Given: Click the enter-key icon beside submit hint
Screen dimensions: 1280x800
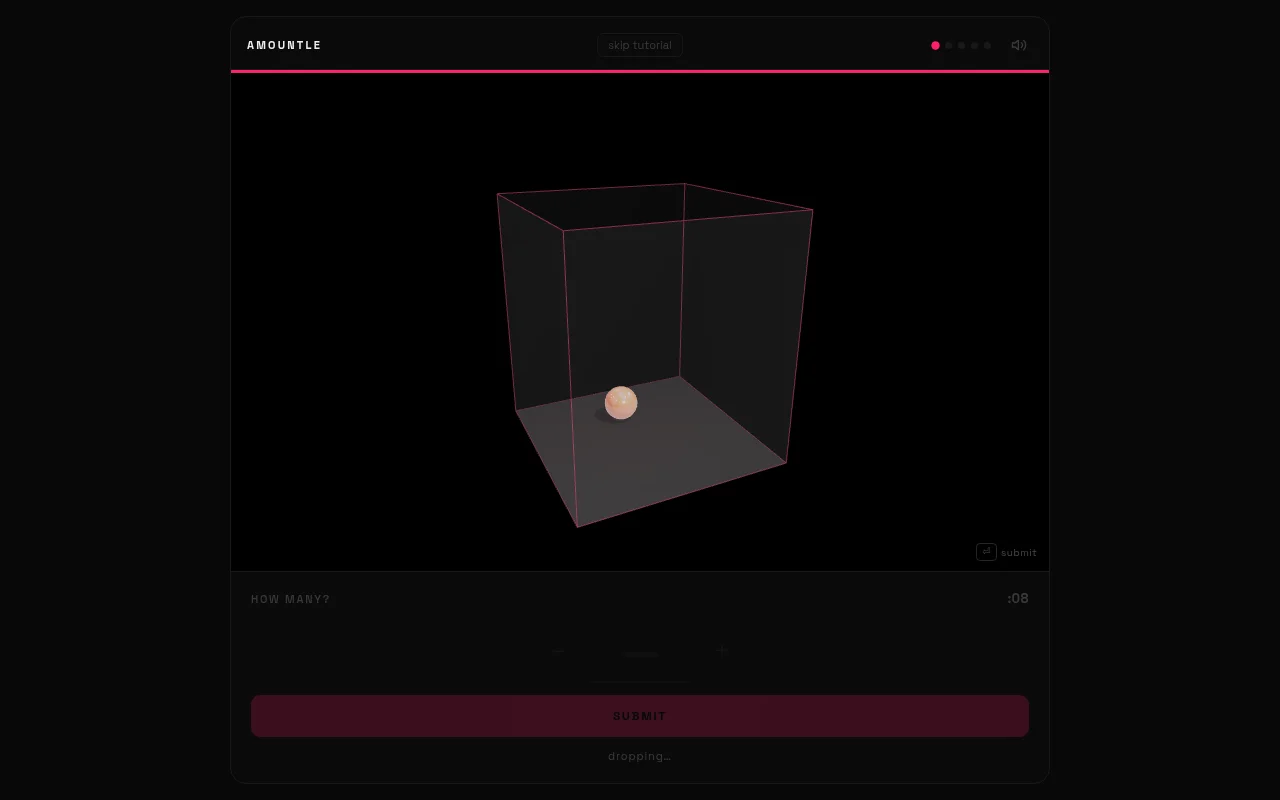Looking at the screenshot, I should pyautogui.click(x=986, y=552).
